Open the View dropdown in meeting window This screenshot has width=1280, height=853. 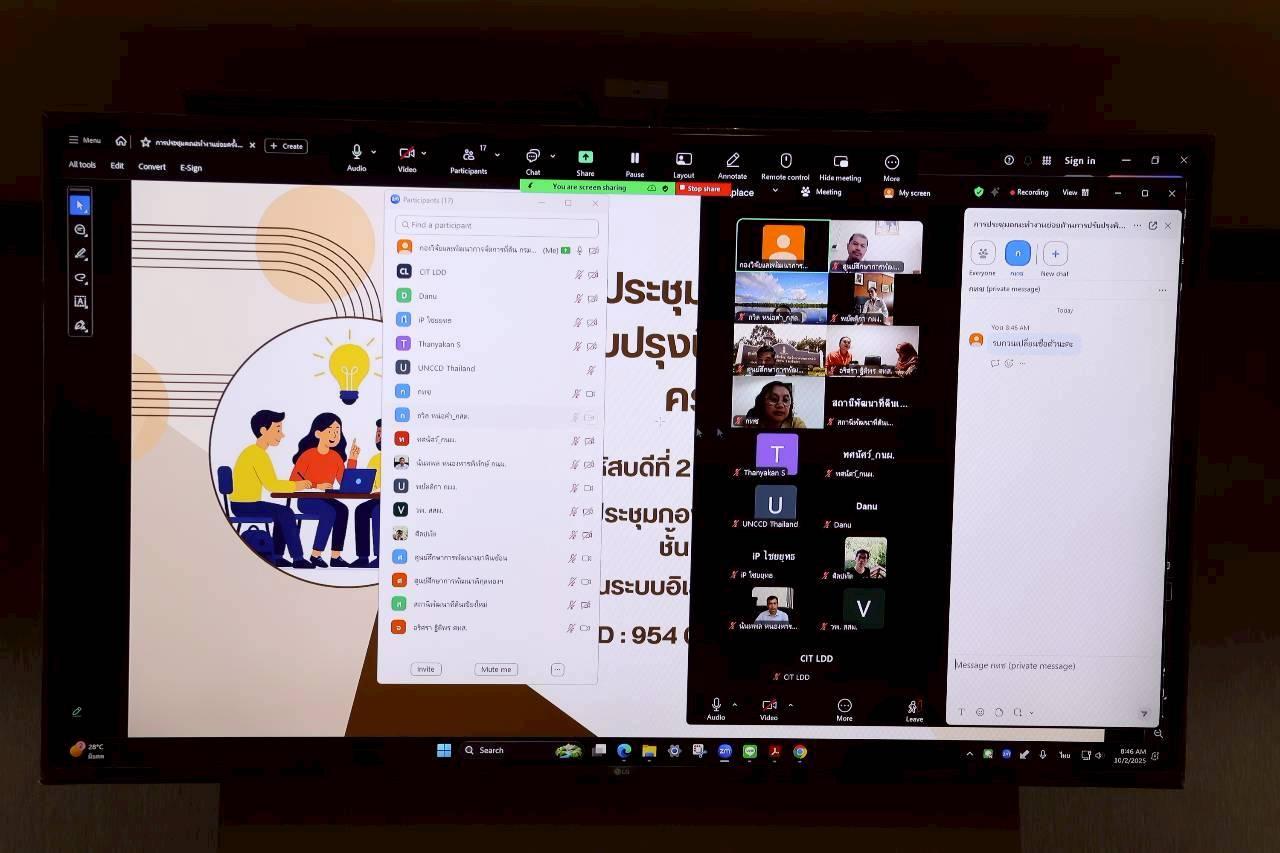(x=1075, y=192)
